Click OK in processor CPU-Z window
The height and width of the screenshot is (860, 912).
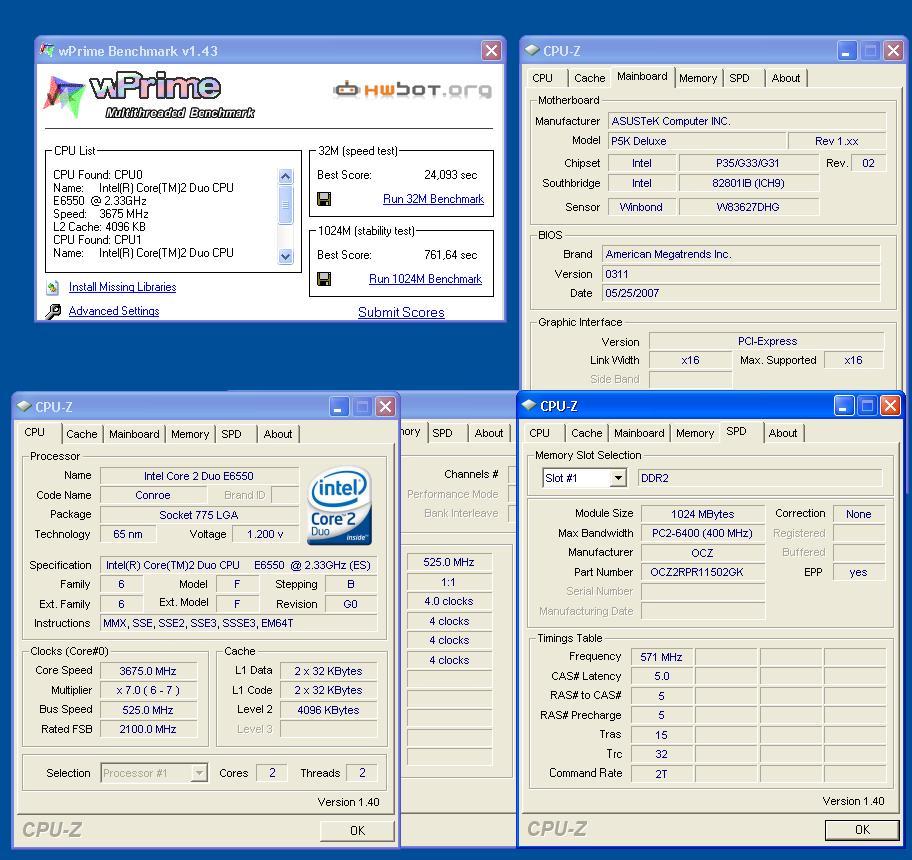(x=357, y=830)
